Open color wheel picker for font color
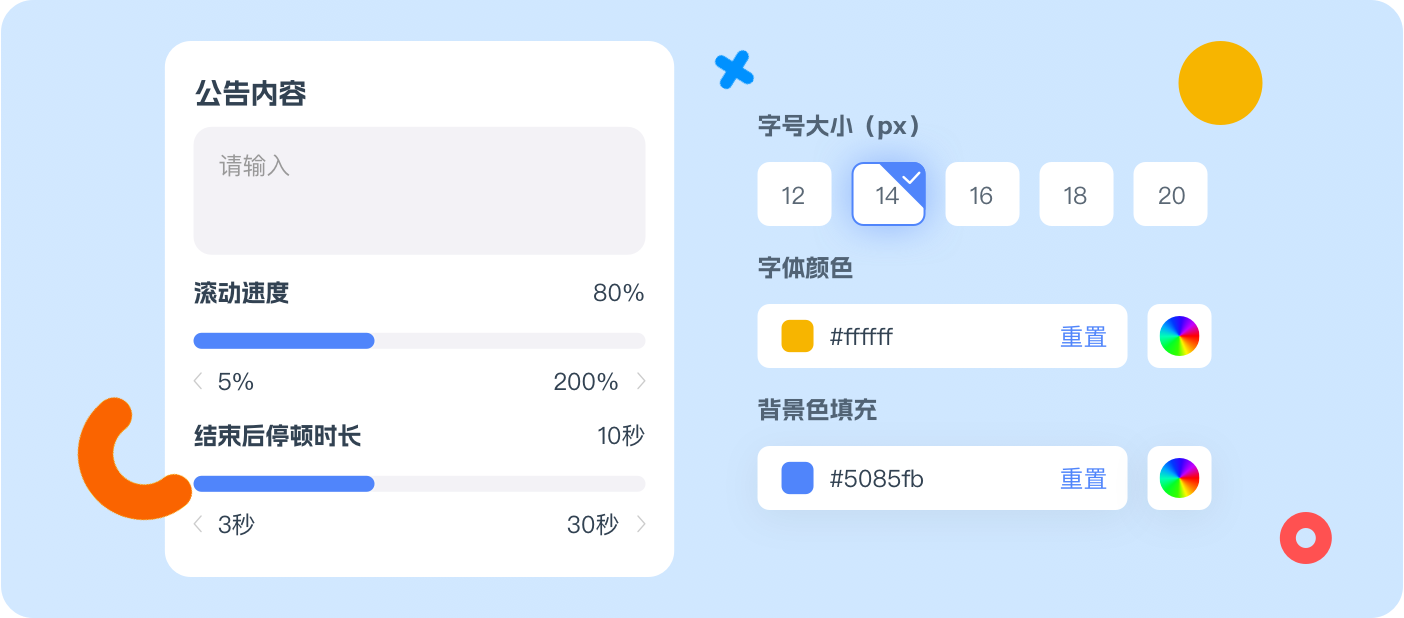The image size is (1404, 618). [x=1179, y=336]
